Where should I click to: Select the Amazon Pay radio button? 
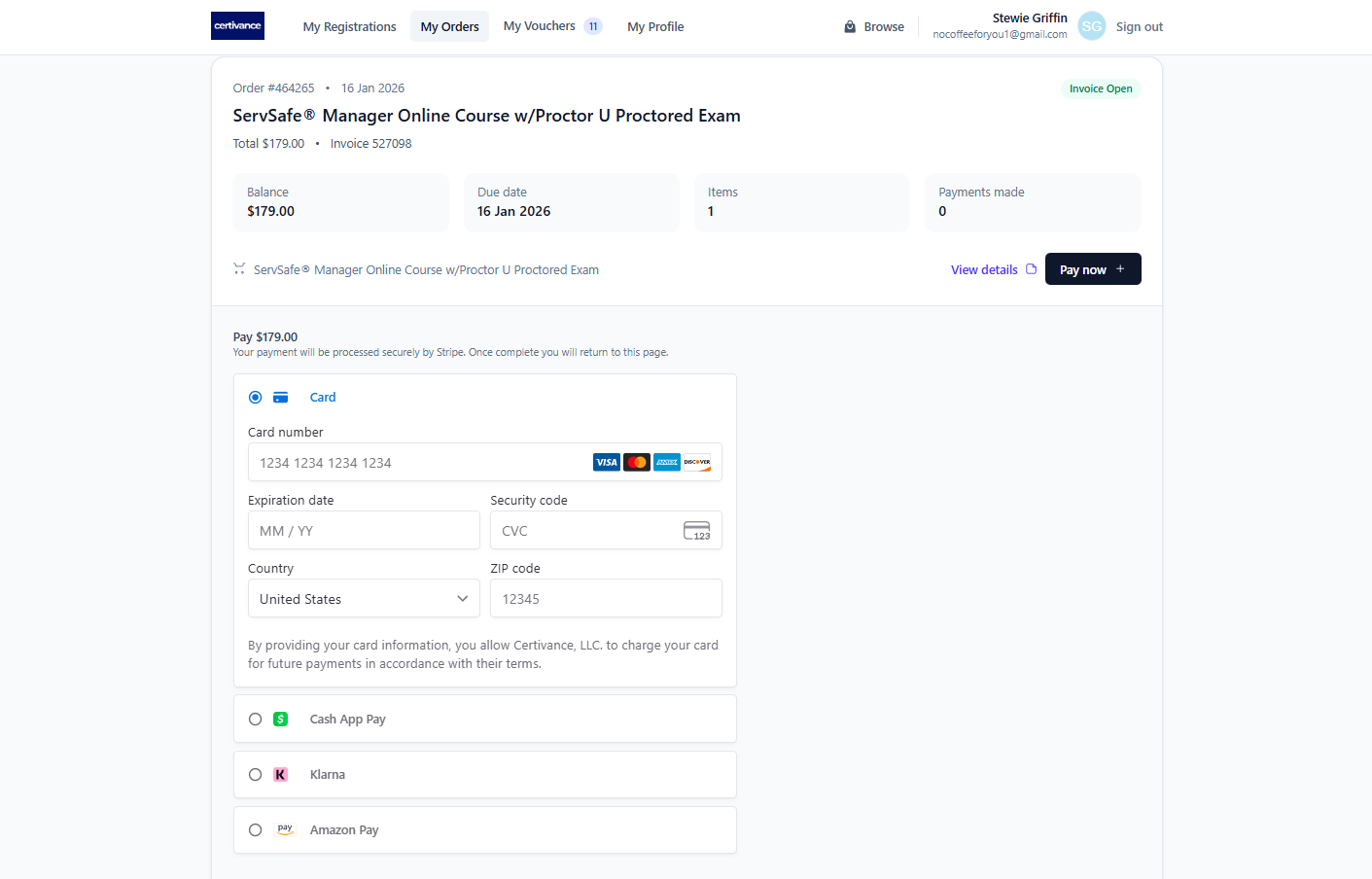[256, 830]
